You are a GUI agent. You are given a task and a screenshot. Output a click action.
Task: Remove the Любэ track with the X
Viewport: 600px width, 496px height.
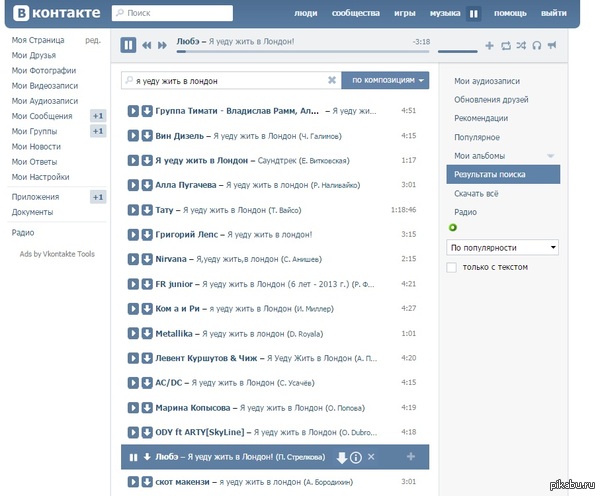(x=371, y=457)
